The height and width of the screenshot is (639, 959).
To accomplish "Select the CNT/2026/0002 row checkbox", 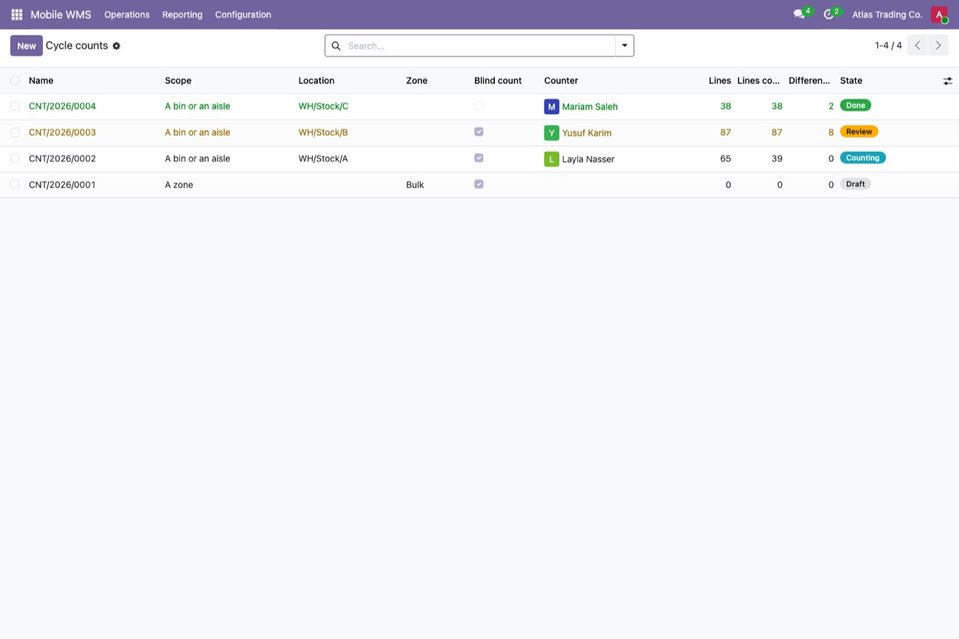I will coord(15,158).
